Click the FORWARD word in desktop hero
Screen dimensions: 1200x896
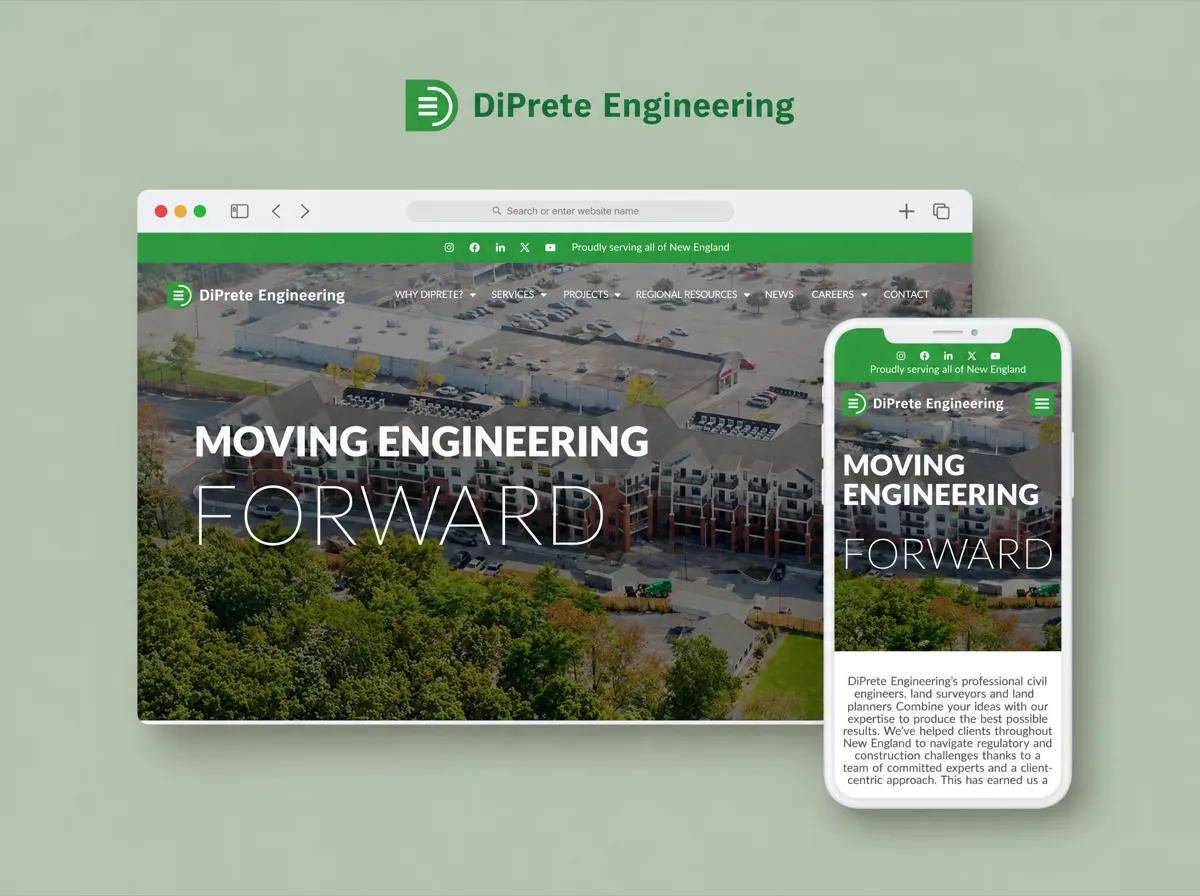point(400,516)
